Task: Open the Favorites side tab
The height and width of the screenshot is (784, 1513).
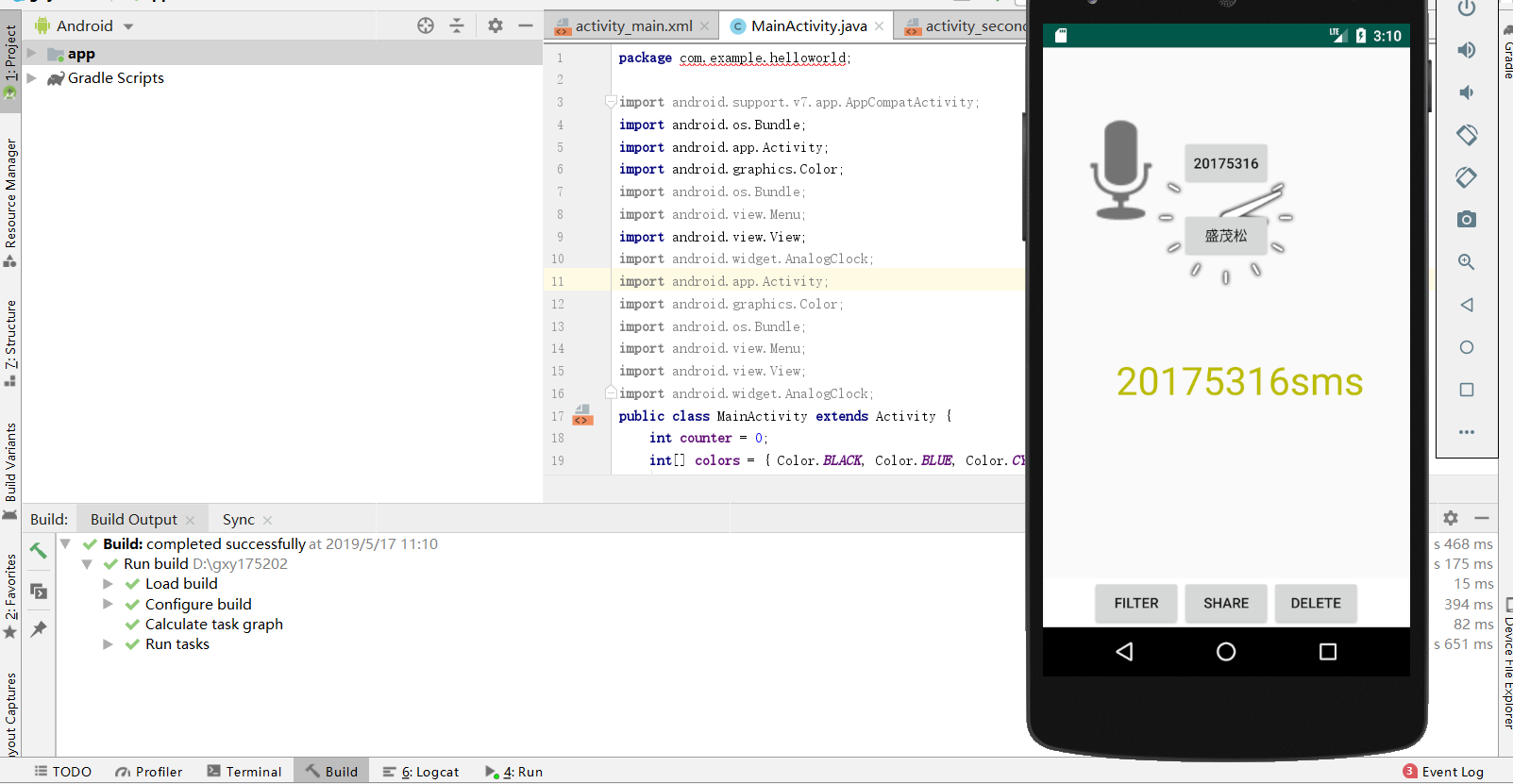Action: 10,596
